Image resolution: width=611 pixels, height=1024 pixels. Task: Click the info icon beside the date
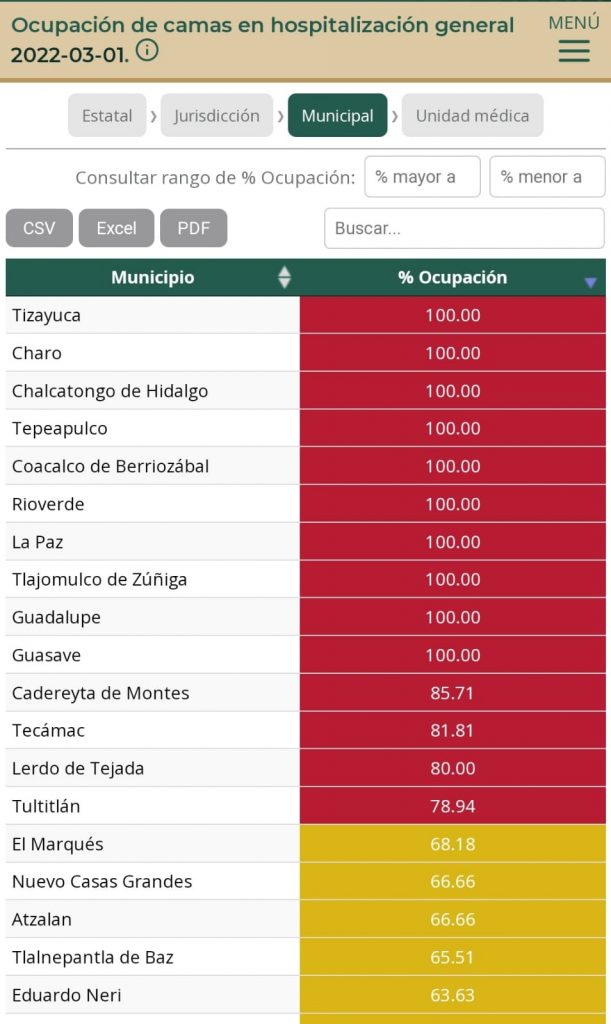[147, 50]
